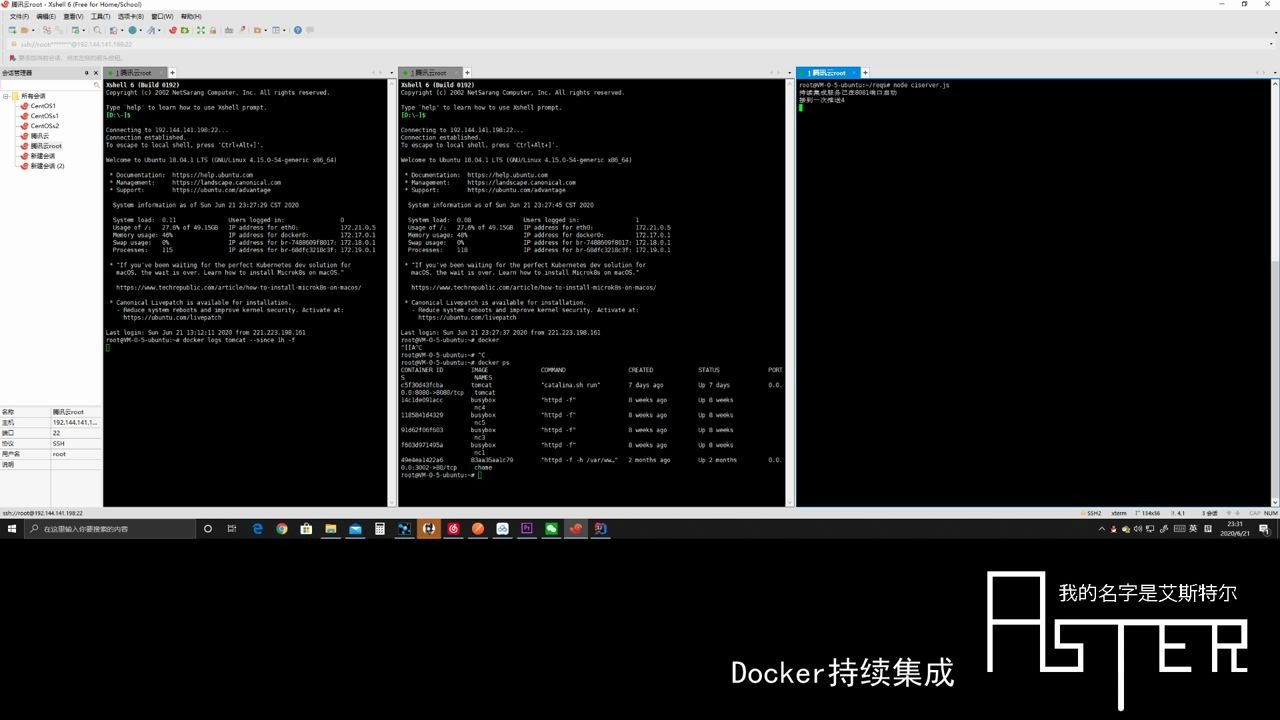Open the Windows Start menu
The image size is (1280, 720).
pos(12,529)
